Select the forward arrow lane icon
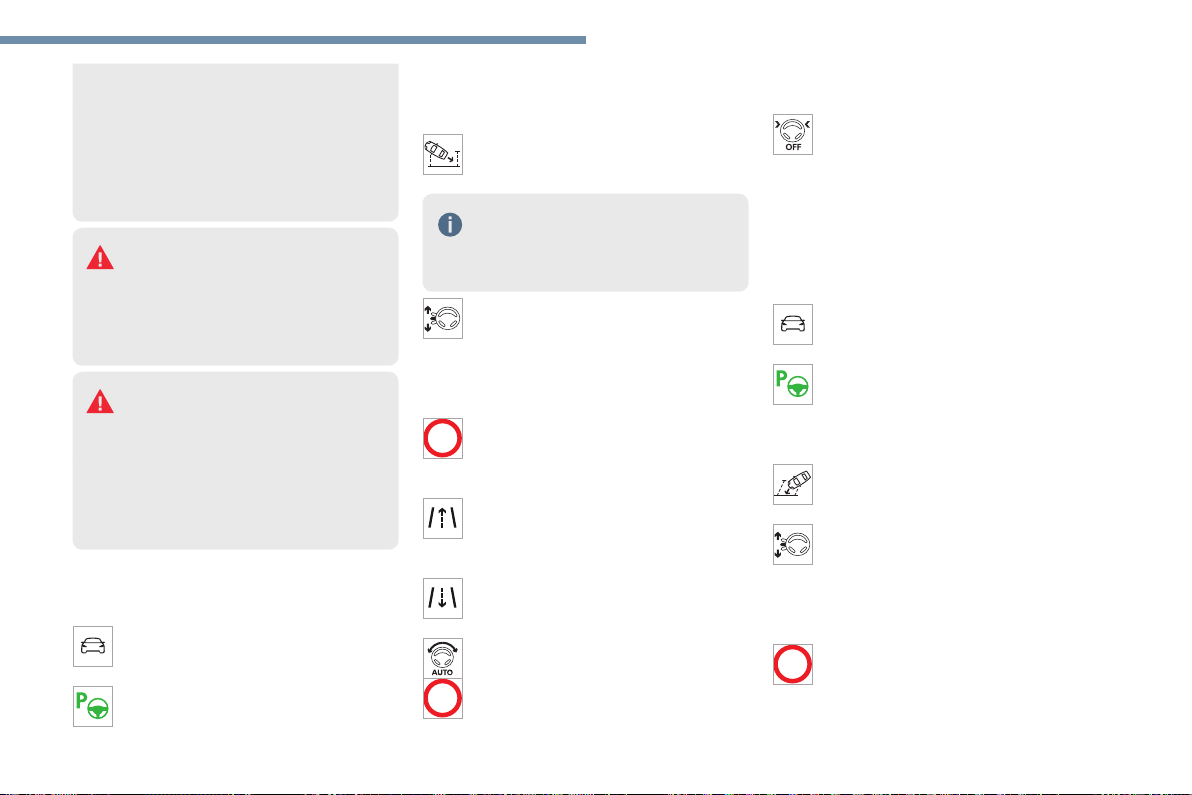Screen dimensions: 1192x795 point(443,519)
